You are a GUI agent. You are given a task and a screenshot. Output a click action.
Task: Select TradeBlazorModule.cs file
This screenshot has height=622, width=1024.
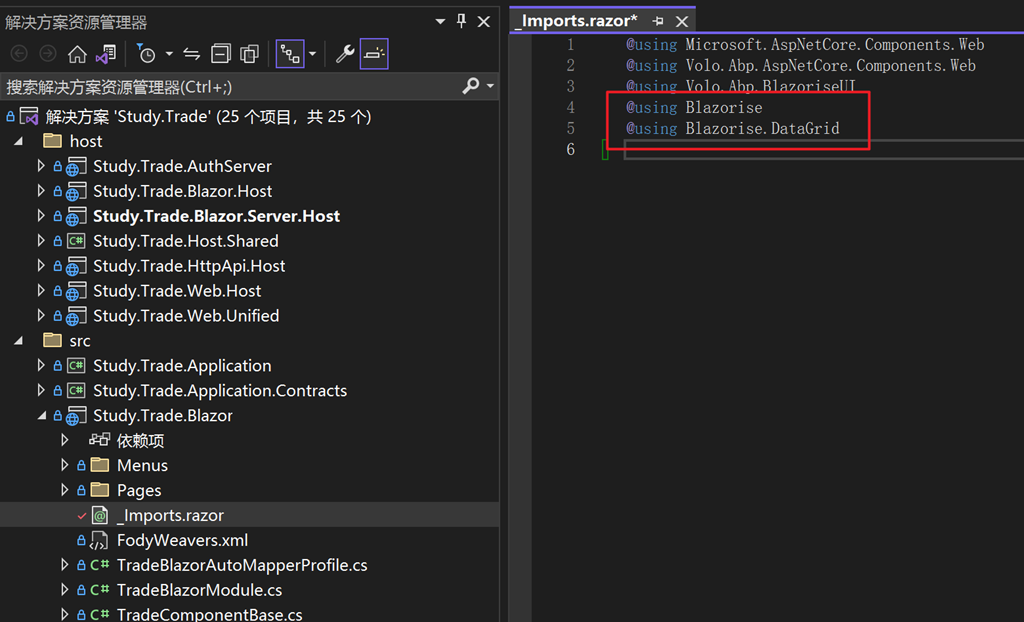tap(199, 590)
